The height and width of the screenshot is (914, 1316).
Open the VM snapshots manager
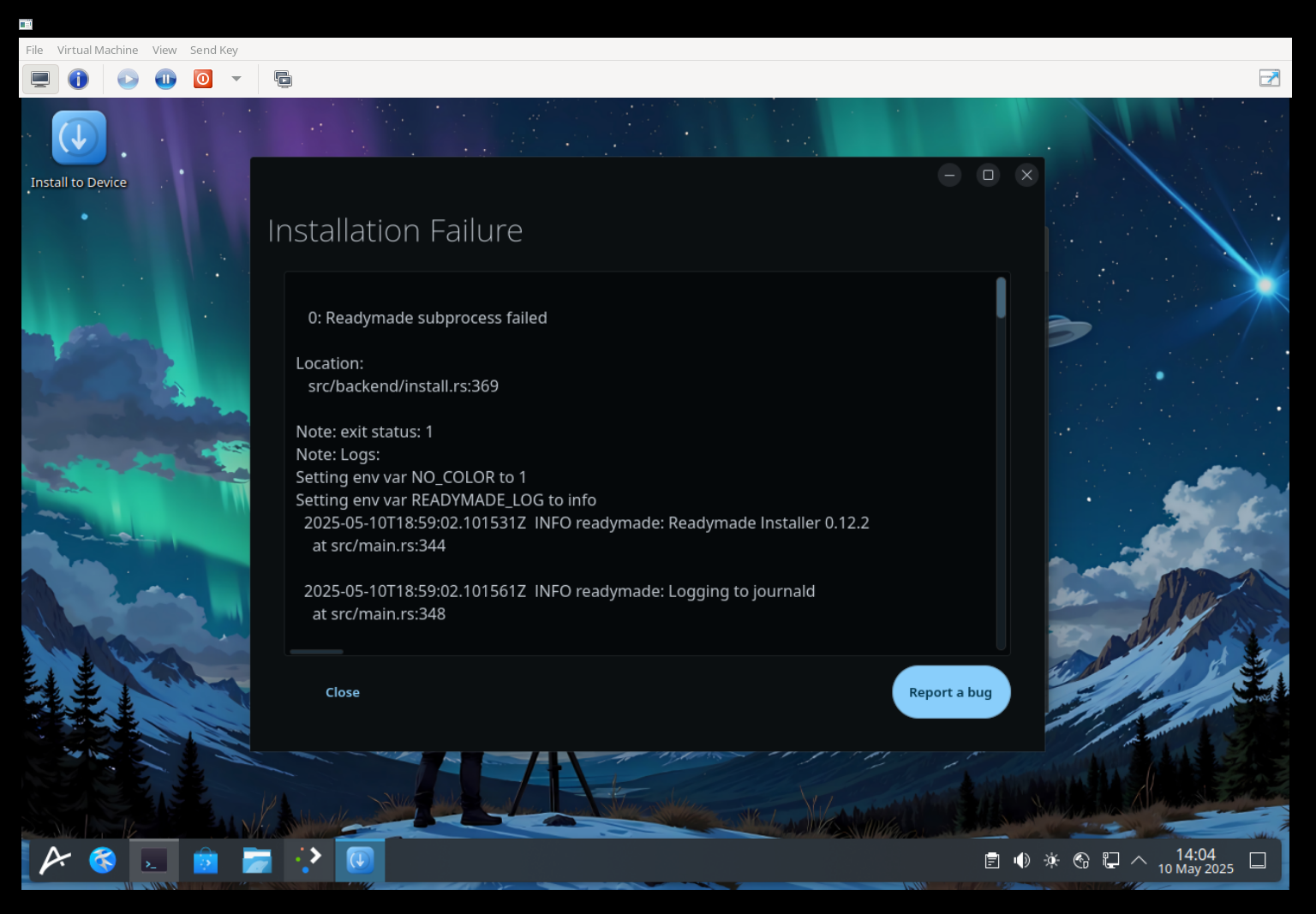click(283, 80)
